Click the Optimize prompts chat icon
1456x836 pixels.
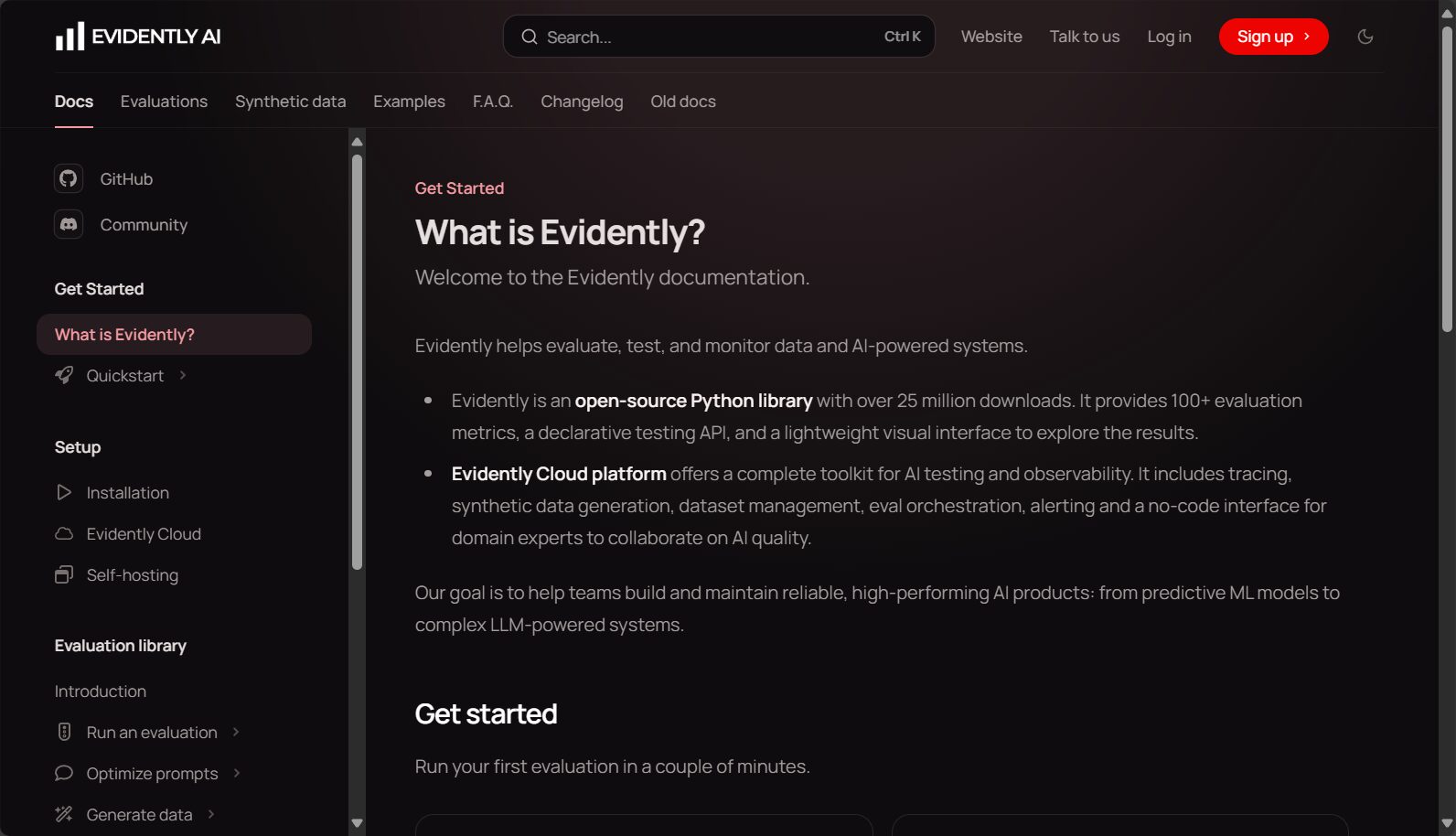point(64,773)
